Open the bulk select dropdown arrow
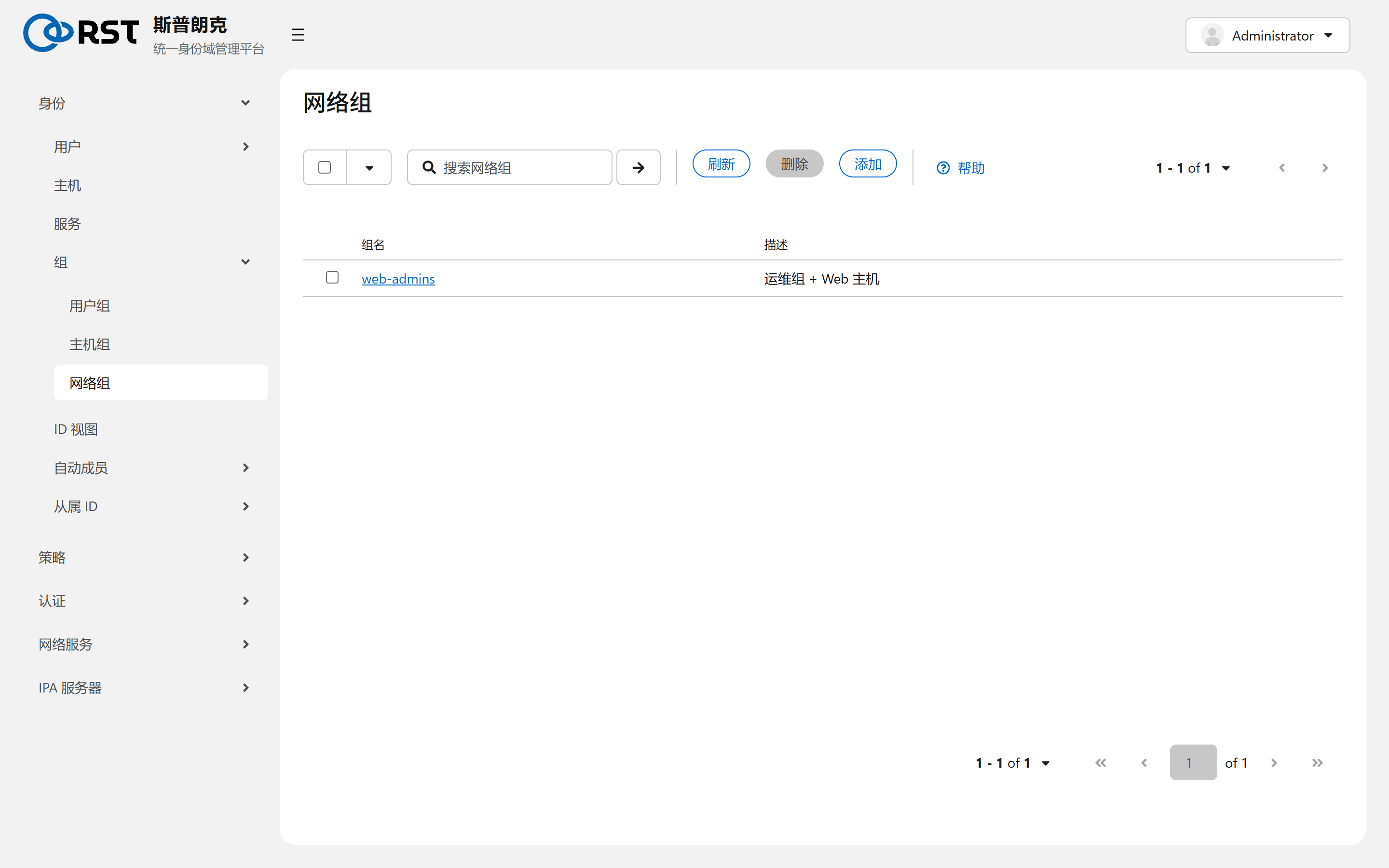 coord(369,168)
